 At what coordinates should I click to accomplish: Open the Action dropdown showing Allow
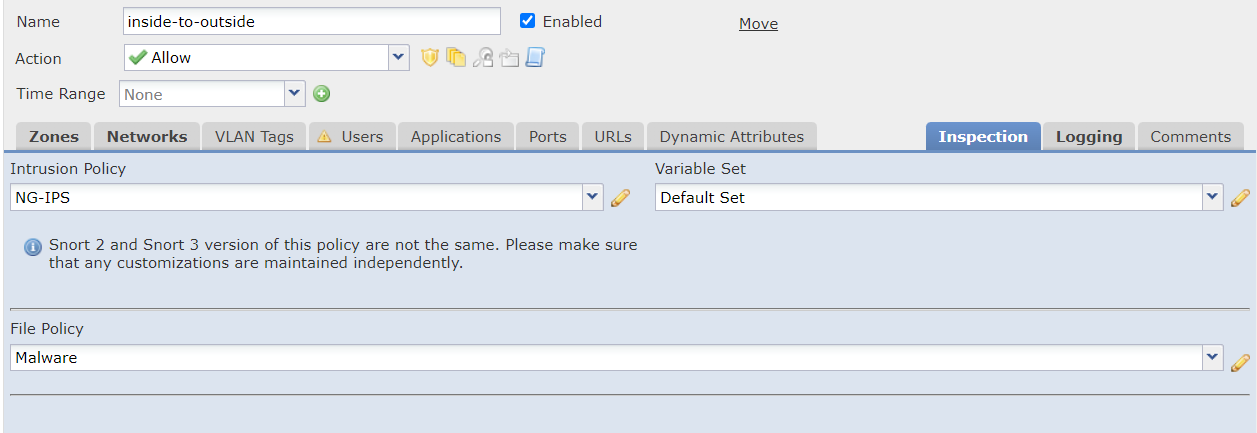coord(399,58)
